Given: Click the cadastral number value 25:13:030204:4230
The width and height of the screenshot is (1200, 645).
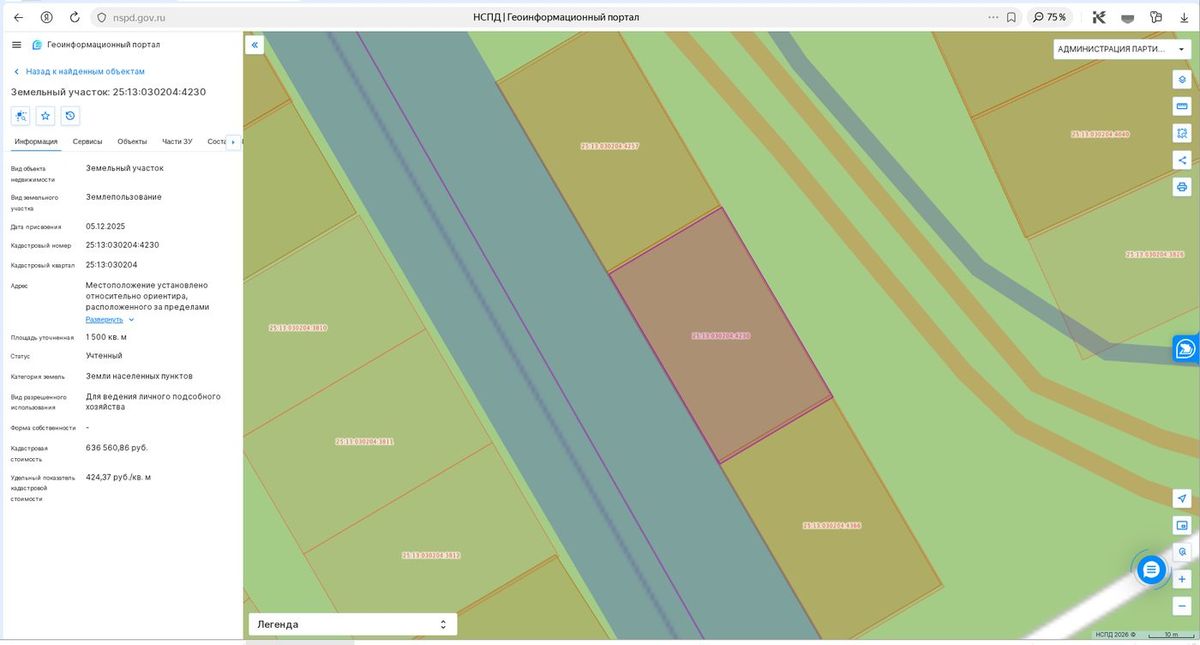Looking at the screenshot, I should point(122,245).
